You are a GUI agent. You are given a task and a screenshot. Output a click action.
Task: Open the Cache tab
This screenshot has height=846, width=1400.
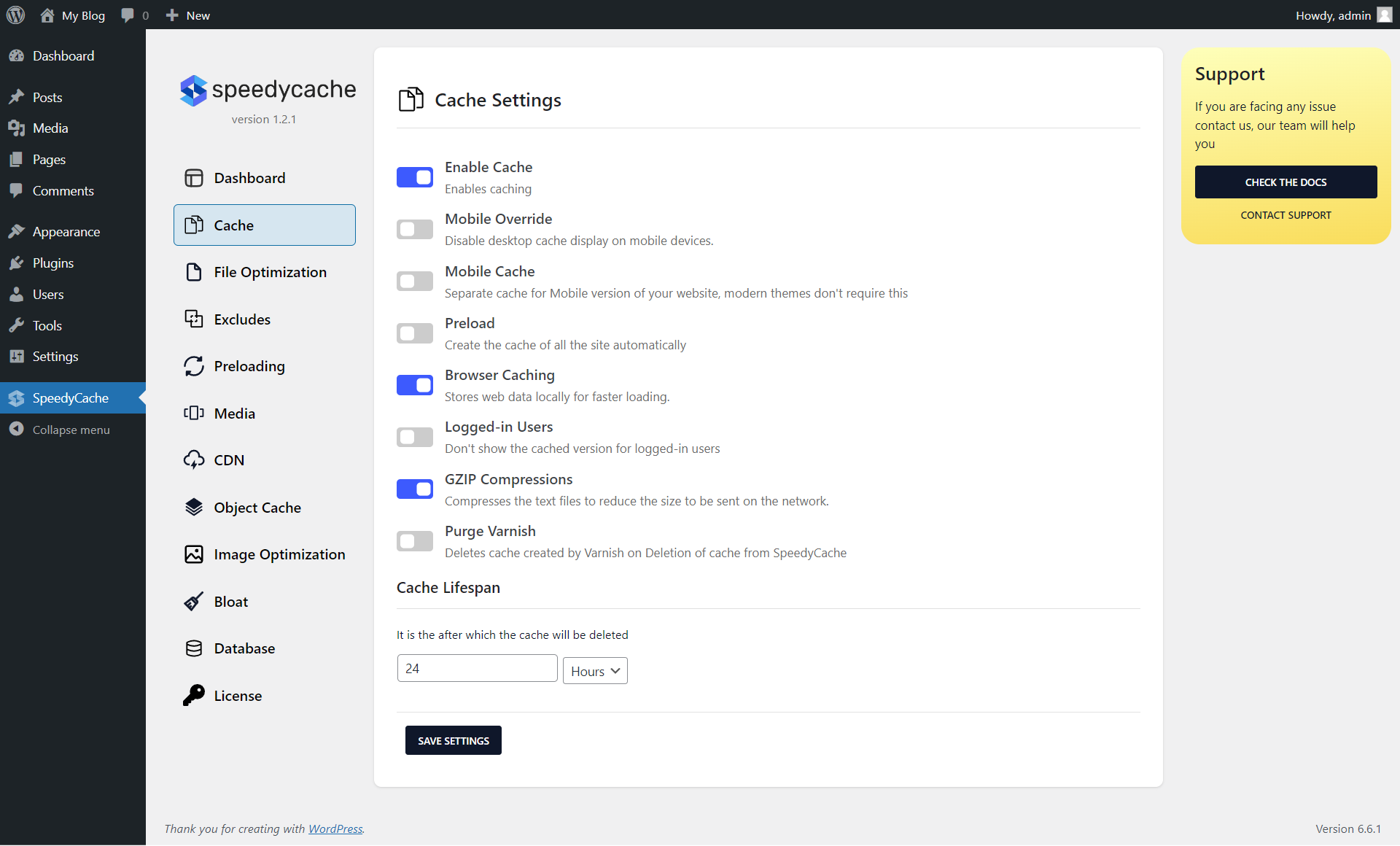[265, 225]
